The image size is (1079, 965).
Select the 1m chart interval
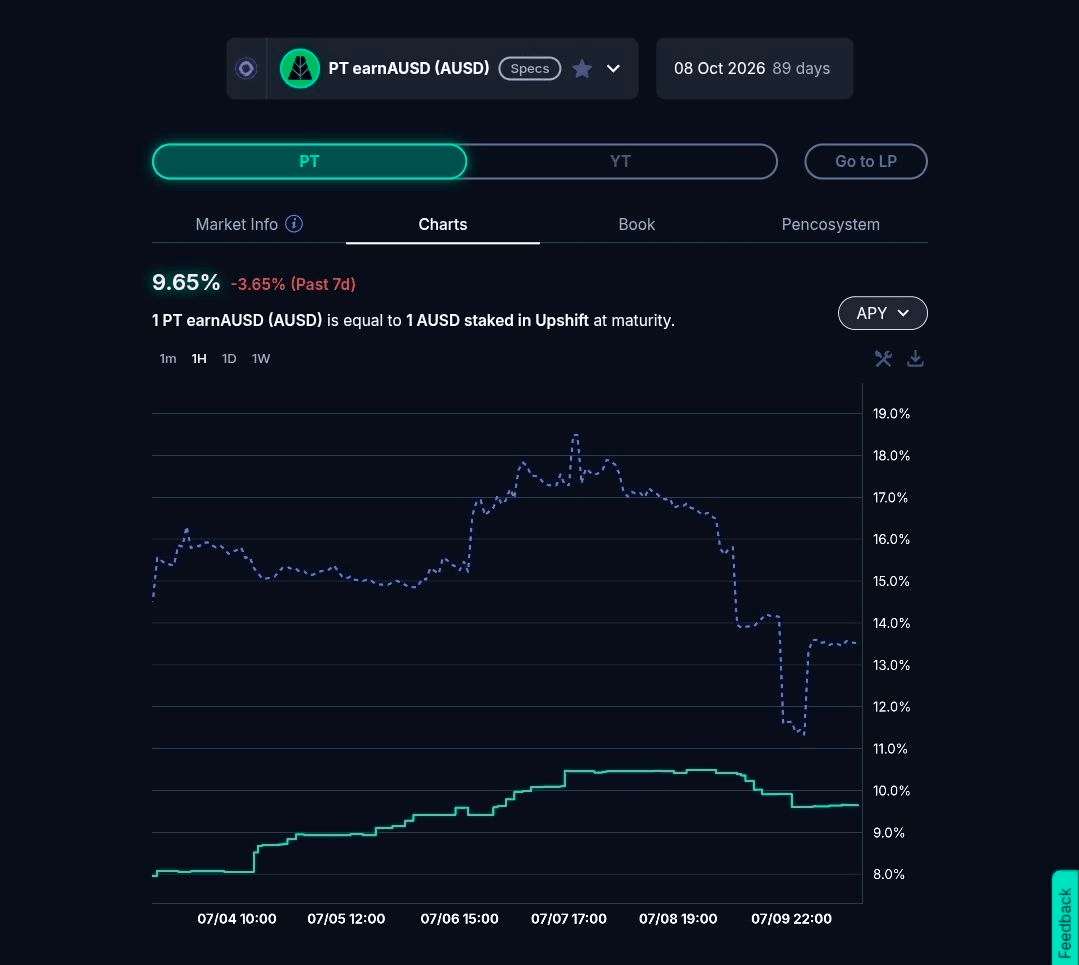168,359
